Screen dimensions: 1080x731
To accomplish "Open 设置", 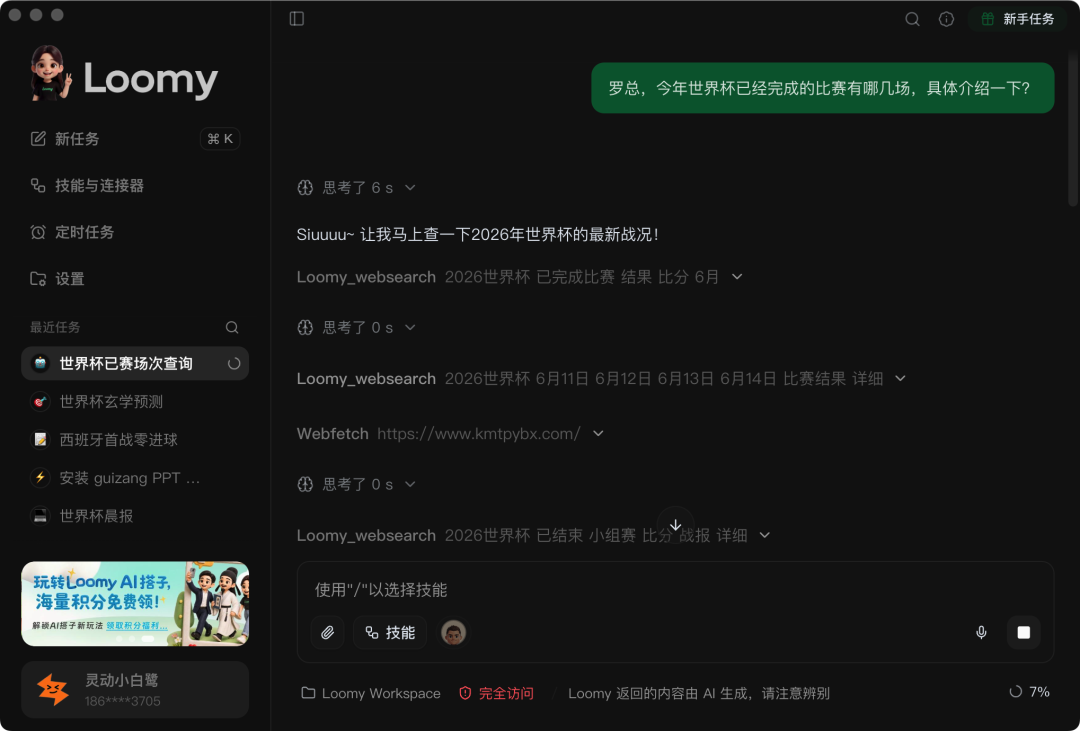I will 57,279.
